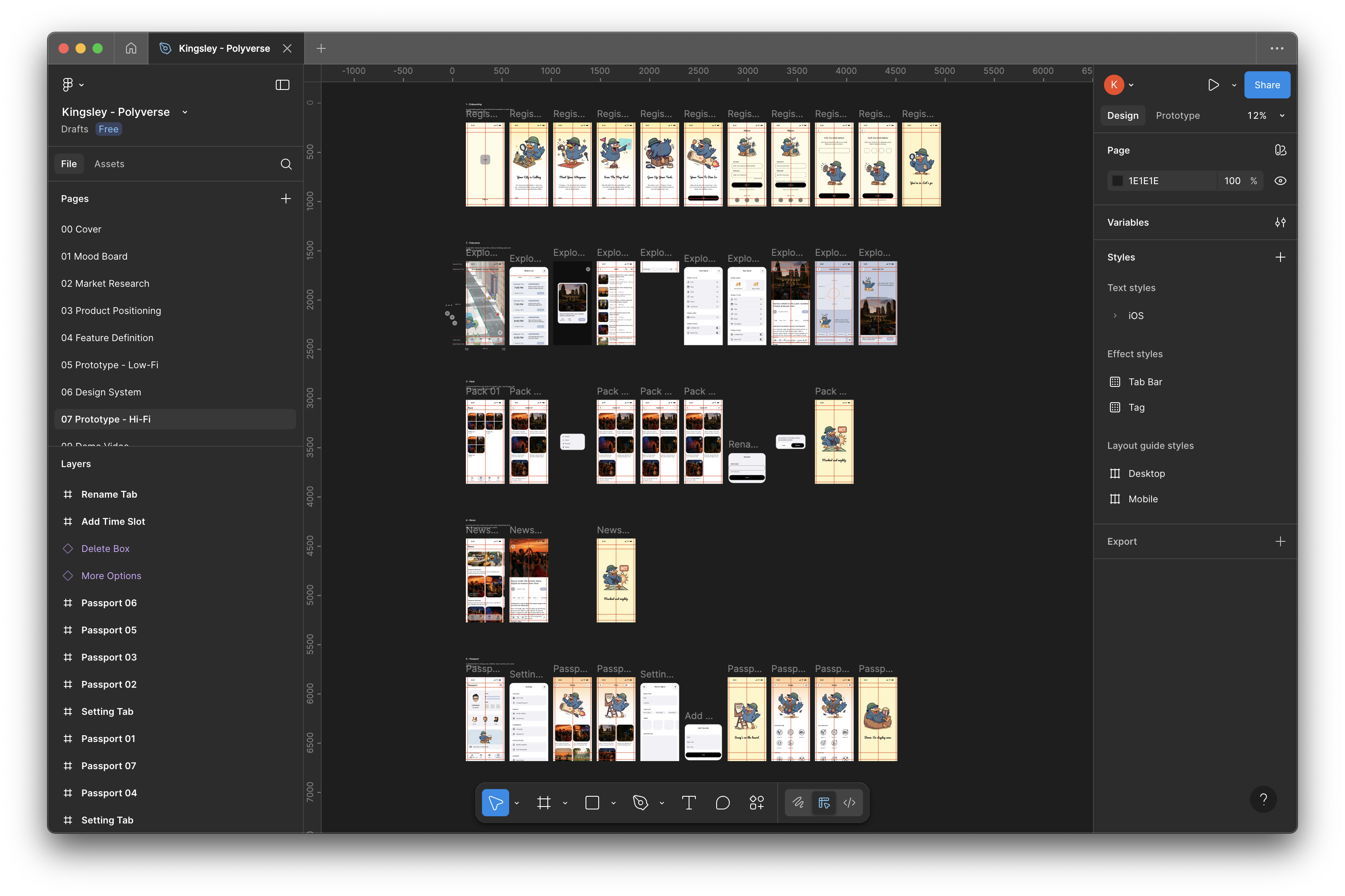Select the Passport 06 layer
This screenshot has width=1345, height=896.
pyautogui.click(x=109, y=603)
